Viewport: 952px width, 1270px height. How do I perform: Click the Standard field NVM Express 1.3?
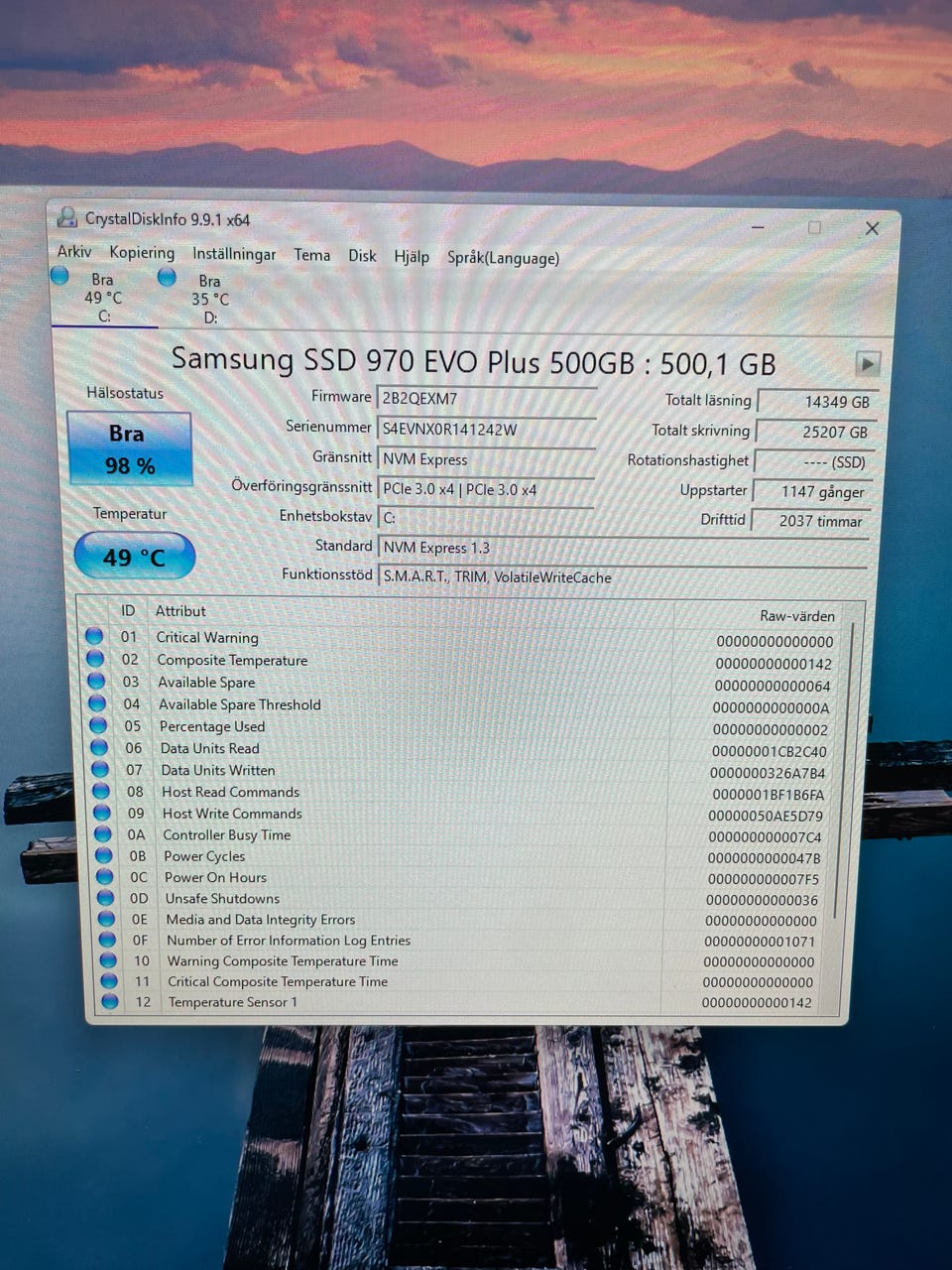[x=623, y=548]
